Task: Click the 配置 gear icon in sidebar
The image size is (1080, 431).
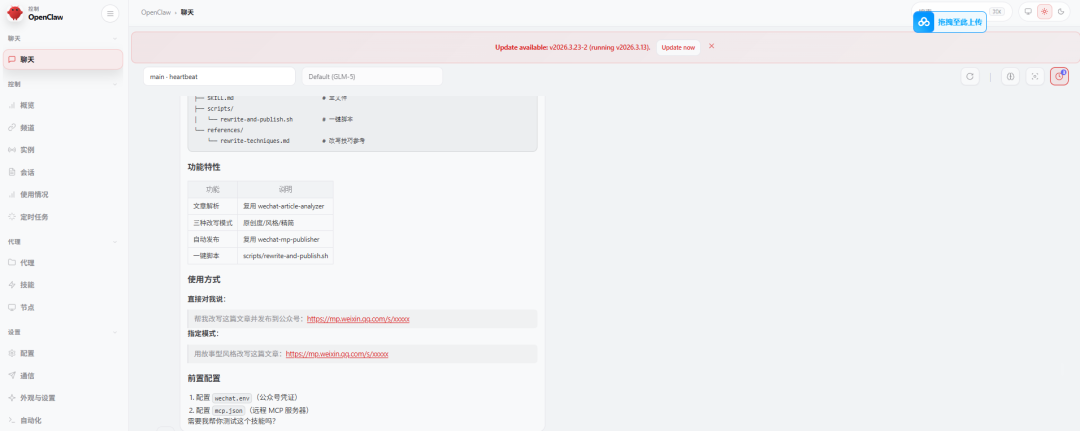Action: [12, 353]
